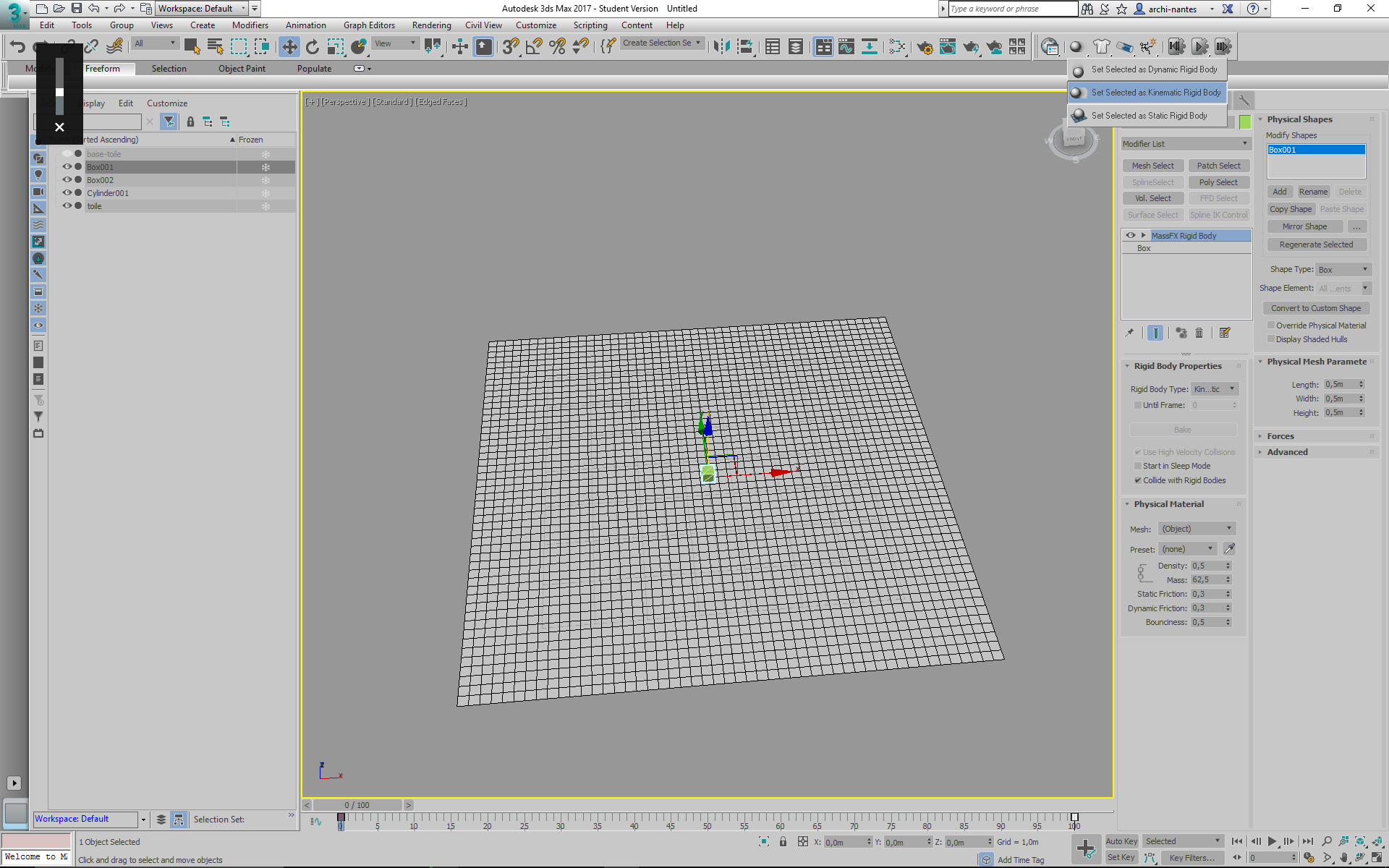1389x868 pixels.
Task: Select the Rotate transform tool
Action: coord(313,47)
